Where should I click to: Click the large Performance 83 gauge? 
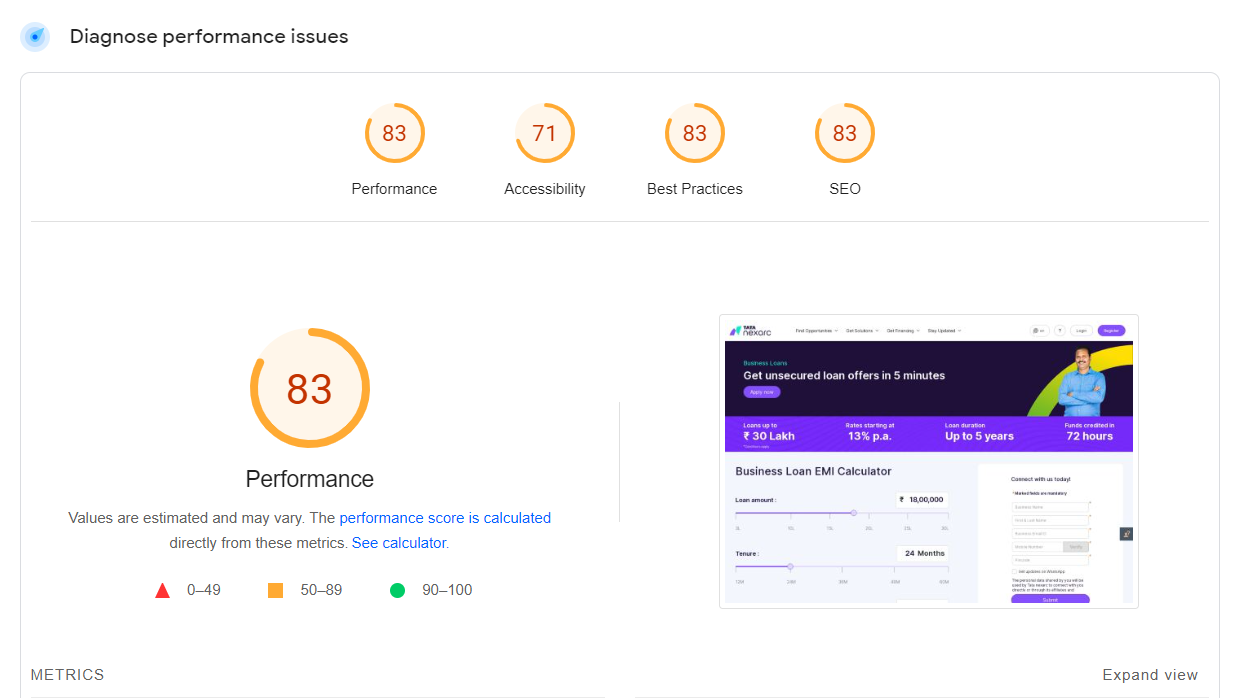coord(309,388)
